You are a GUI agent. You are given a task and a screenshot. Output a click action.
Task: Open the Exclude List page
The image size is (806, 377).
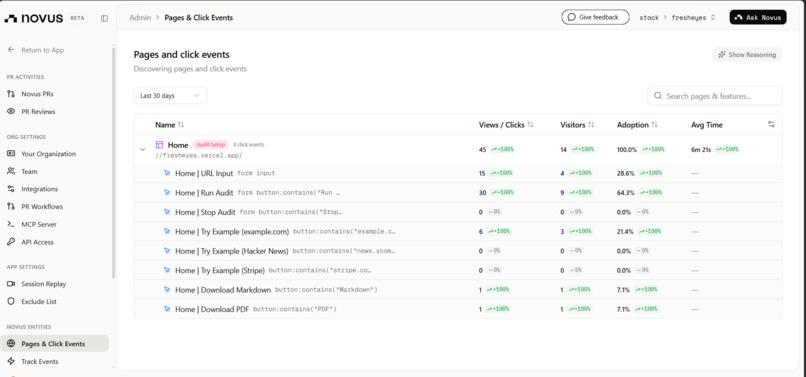[39, 301]
